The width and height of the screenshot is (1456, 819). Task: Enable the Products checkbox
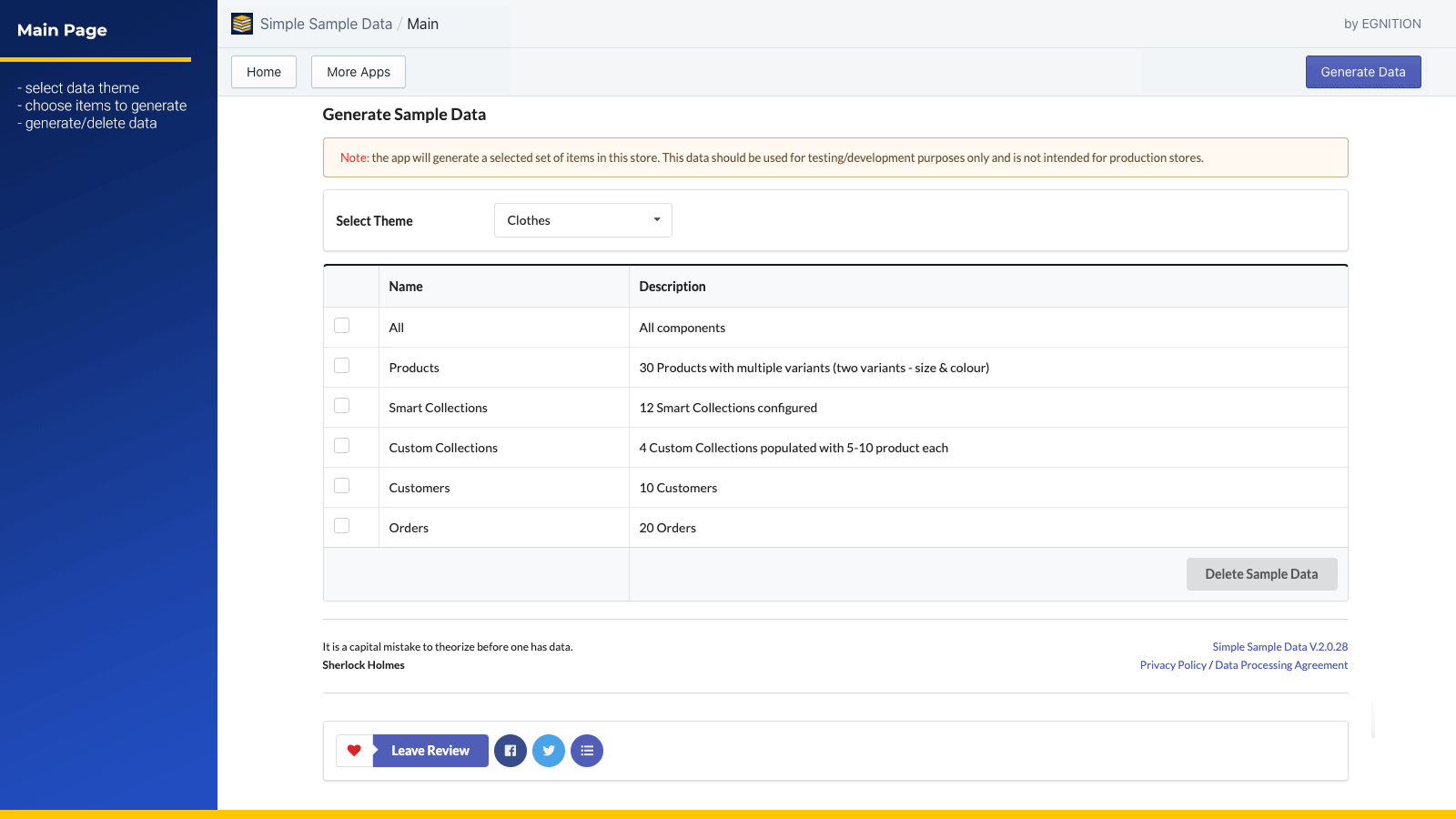coord(341,365)
